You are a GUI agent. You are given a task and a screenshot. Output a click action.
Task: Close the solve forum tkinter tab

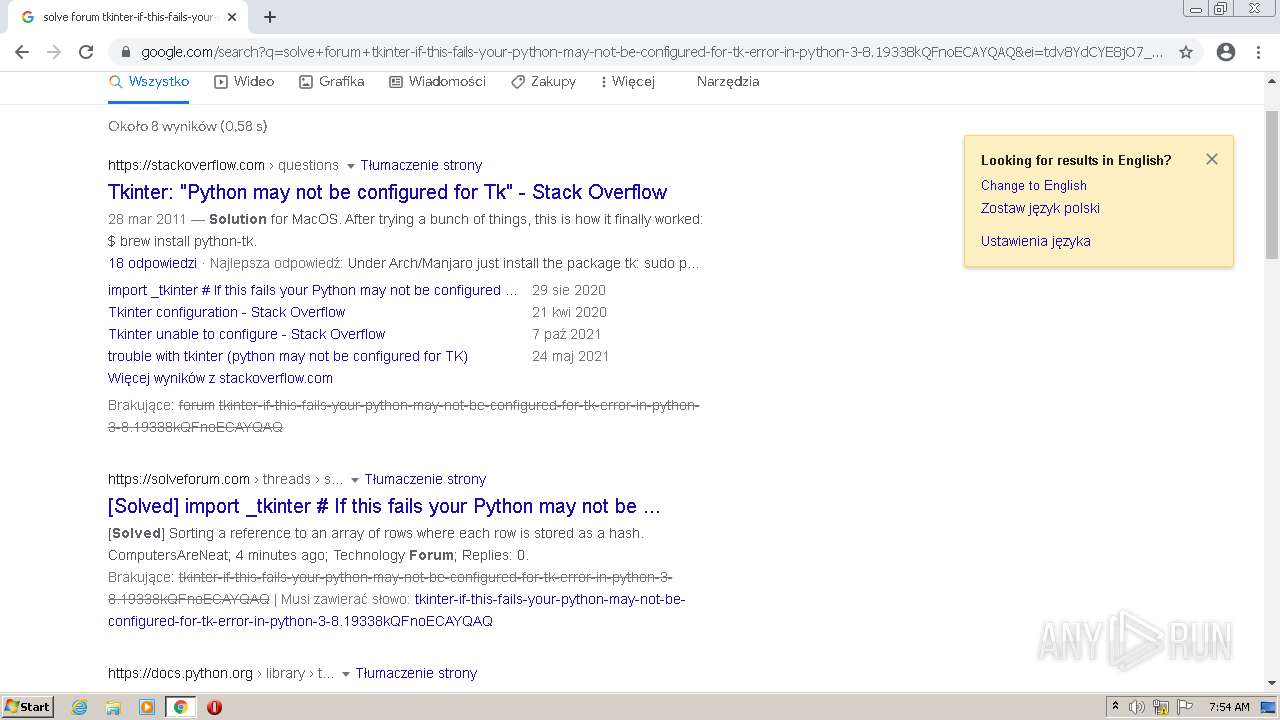[x=232, y=17]
